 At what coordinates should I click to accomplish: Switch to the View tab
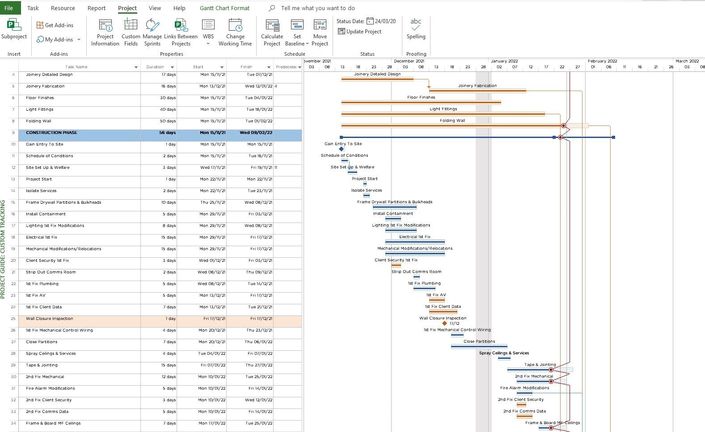point(155,8)
